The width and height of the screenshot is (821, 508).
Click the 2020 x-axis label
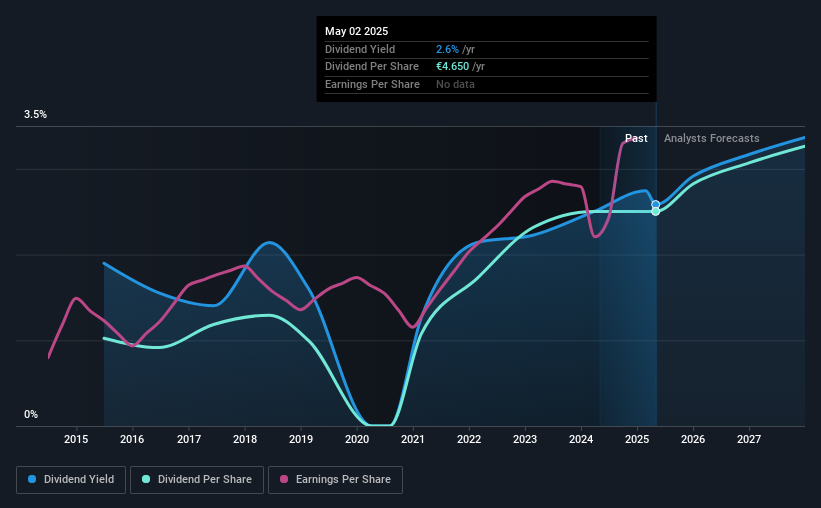click(357, 439)
